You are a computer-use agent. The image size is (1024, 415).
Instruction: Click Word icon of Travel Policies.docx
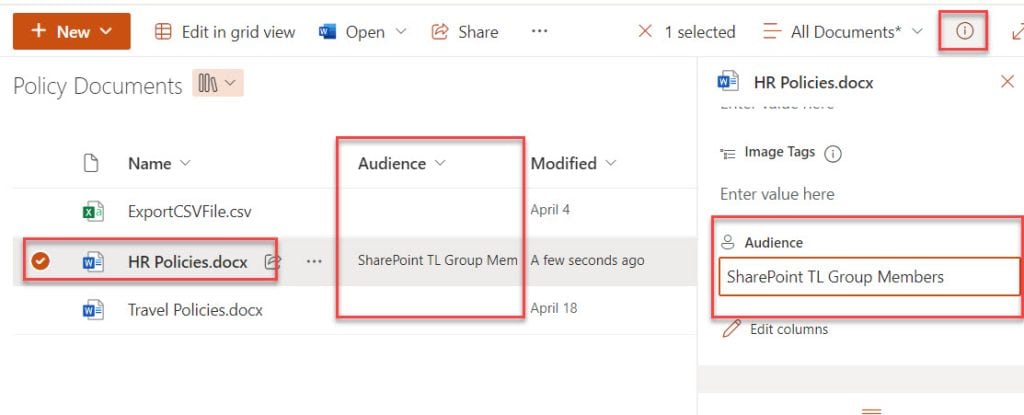click(x=93, y=309)
